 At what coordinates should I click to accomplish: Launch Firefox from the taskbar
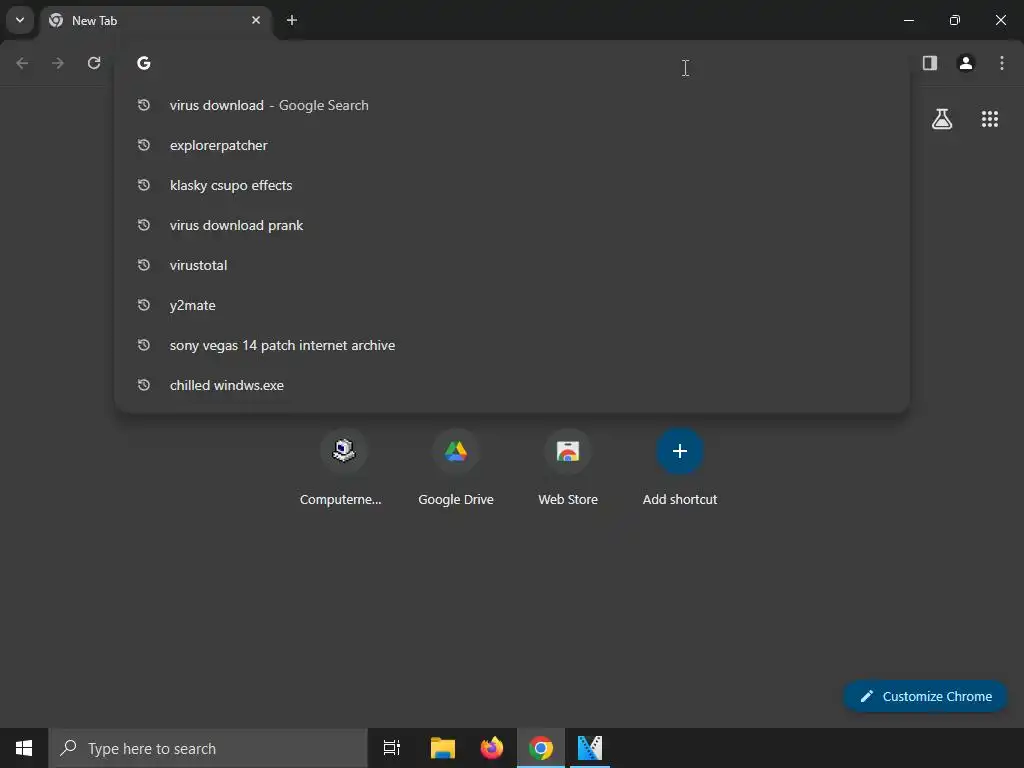[492, 748]
